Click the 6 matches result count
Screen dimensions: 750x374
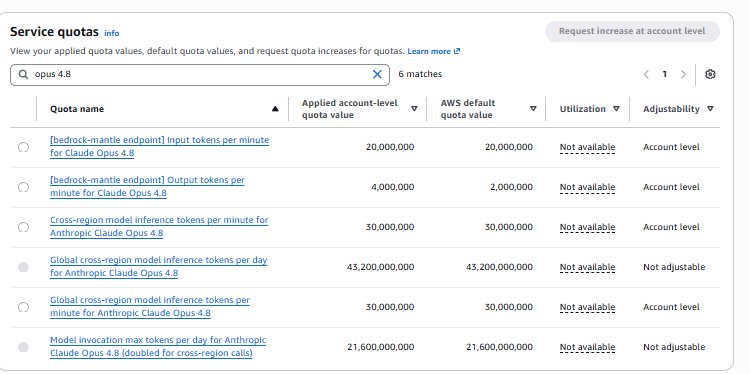pos(420,74)
